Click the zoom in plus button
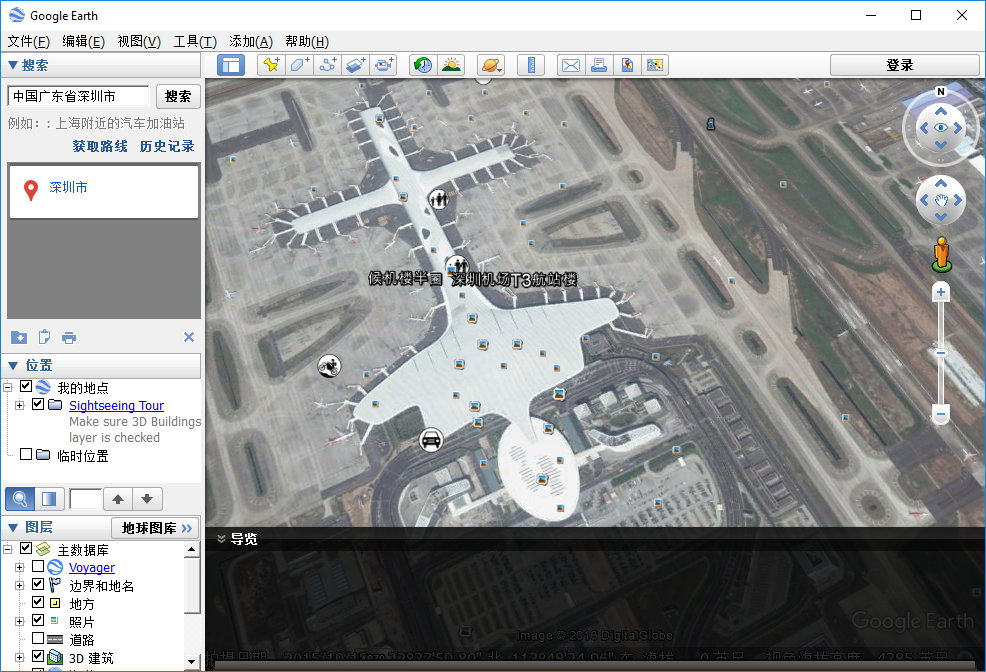986x672 pixels. [x=941, y=292]
